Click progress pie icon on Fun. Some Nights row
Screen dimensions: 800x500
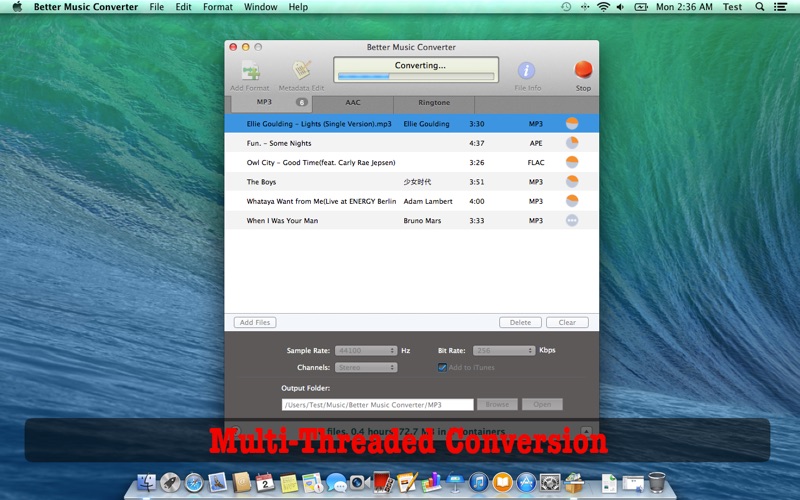pyautogui.click(x=572, y=143)
